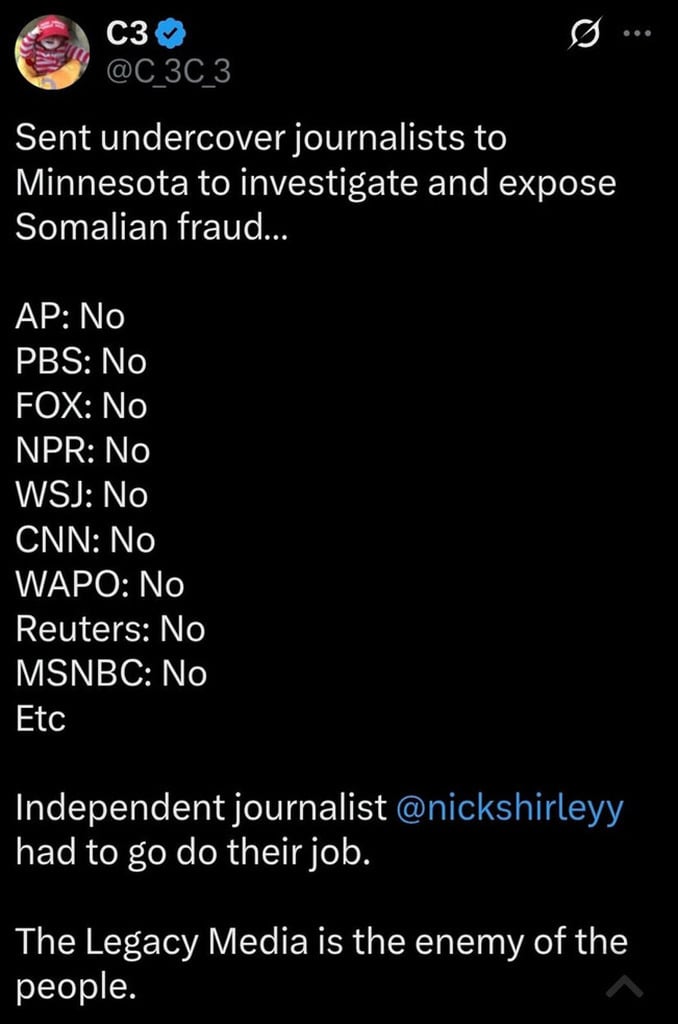678x1024 pixels.
Task: Select the "FOX: No" line
Action: (x=81, y=406)
